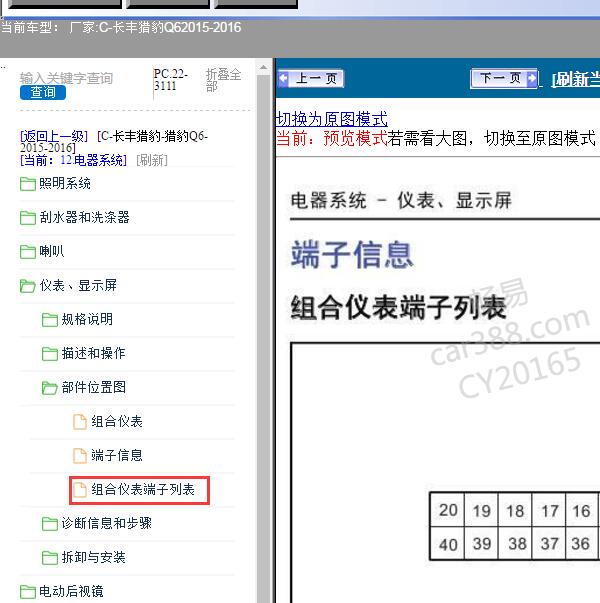Screen dimensions: 600x603
Task: Click the folder icon next to 照明系统
Action: (28, 184)
